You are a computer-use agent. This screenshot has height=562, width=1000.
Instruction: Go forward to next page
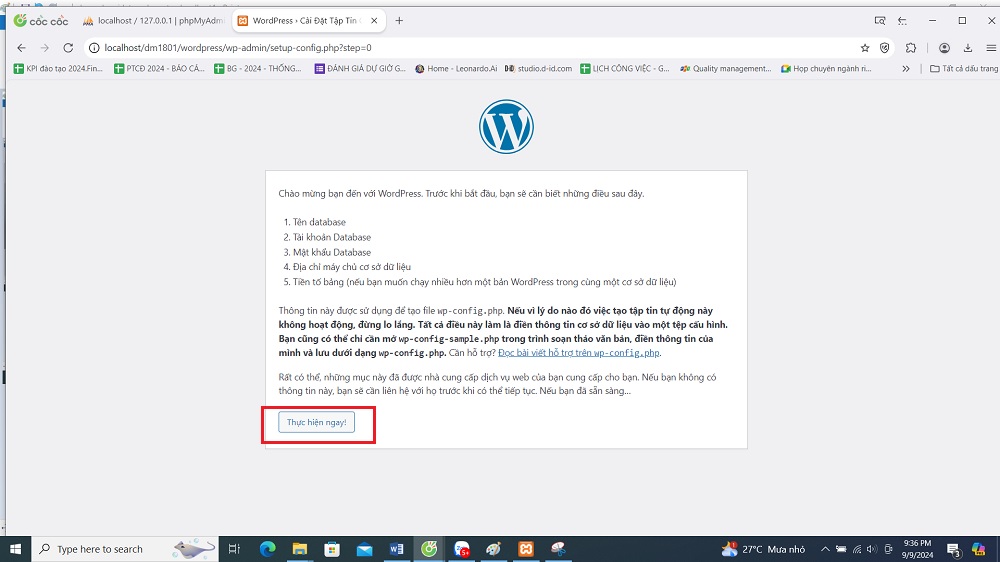coord(45,48)
